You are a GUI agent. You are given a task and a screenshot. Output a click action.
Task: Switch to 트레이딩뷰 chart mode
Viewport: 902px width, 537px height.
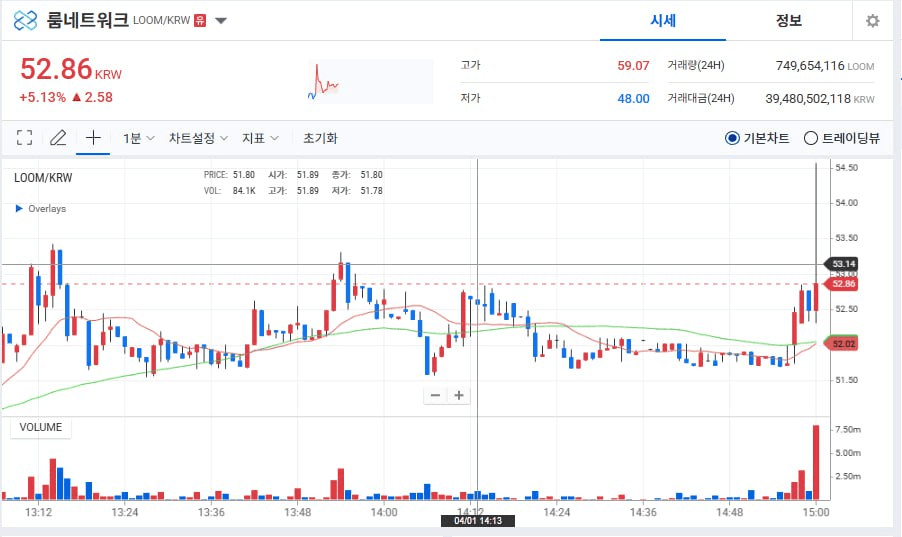point(811,138)
